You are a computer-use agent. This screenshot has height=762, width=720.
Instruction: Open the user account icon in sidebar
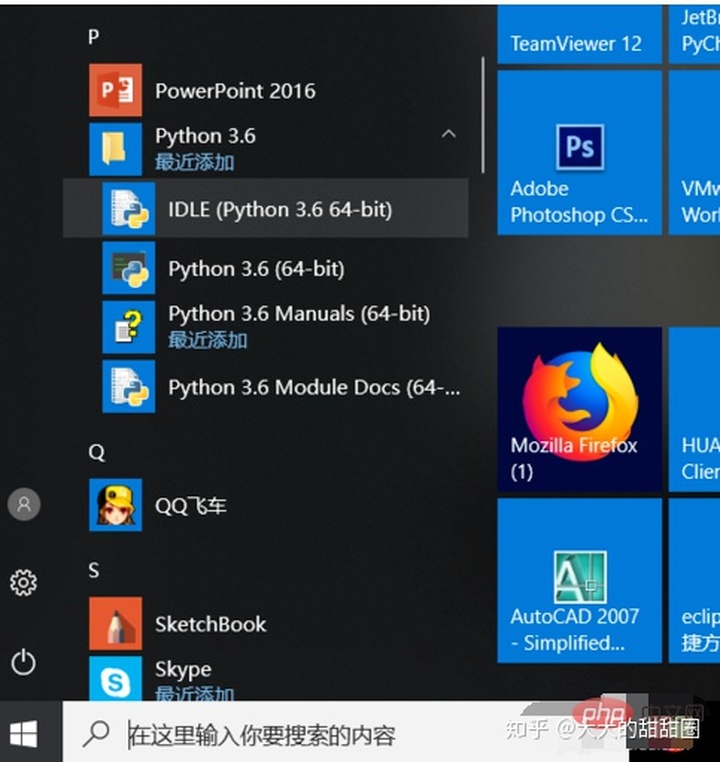point(24,504)
